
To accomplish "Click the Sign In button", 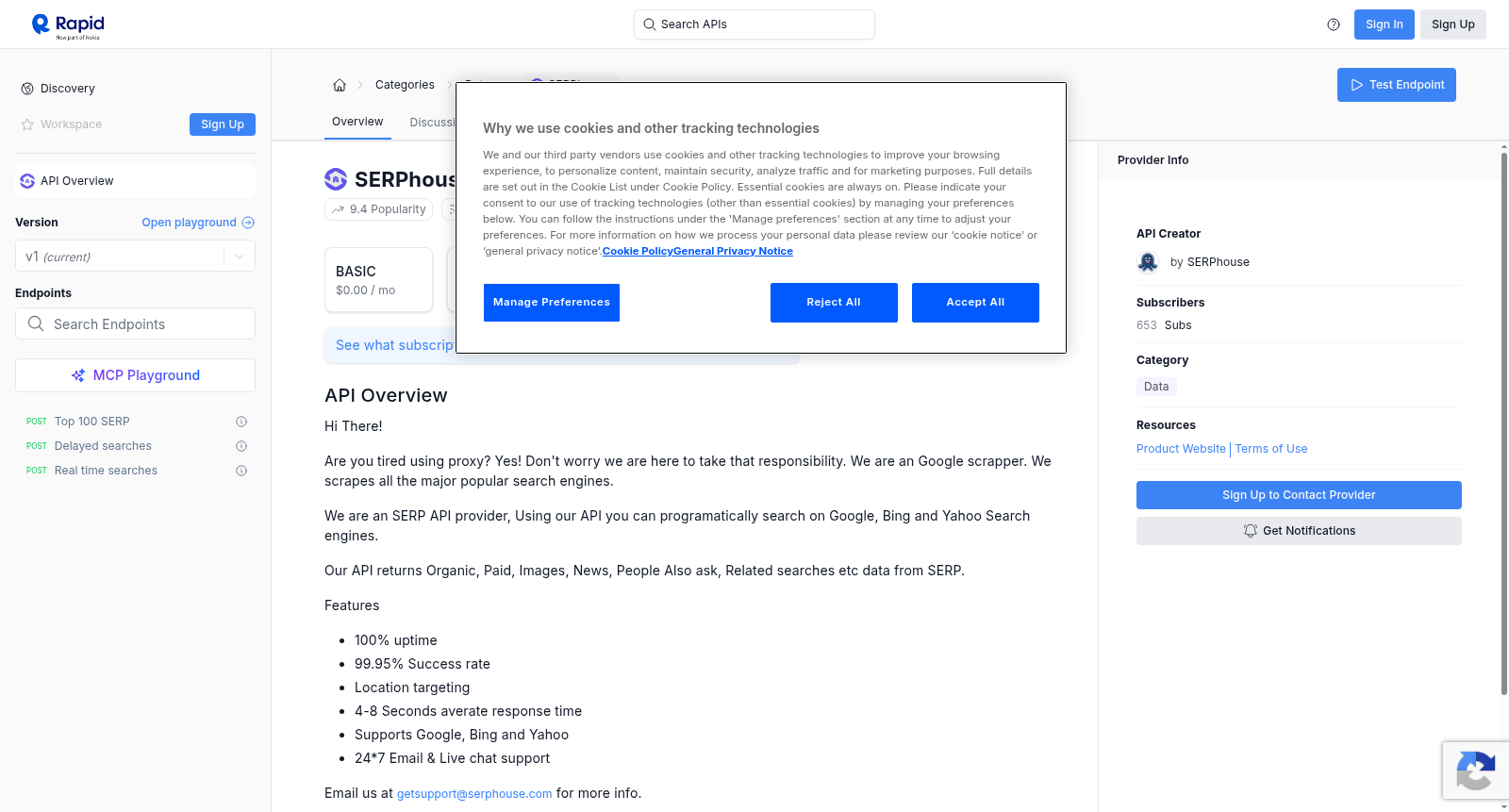I will pyautogui.click(x=1384, y=25).
